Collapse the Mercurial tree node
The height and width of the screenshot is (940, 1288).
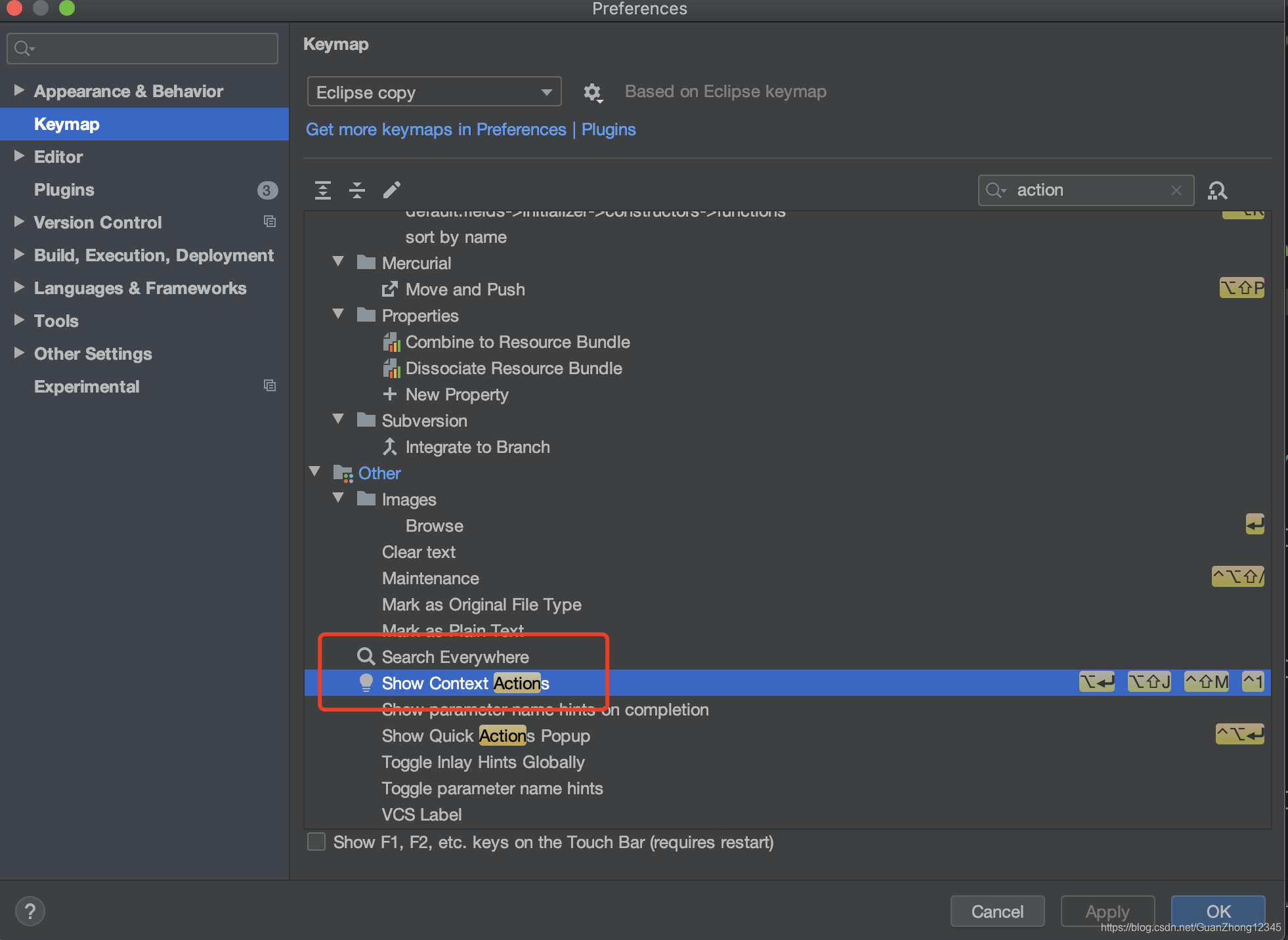point(337,261)
